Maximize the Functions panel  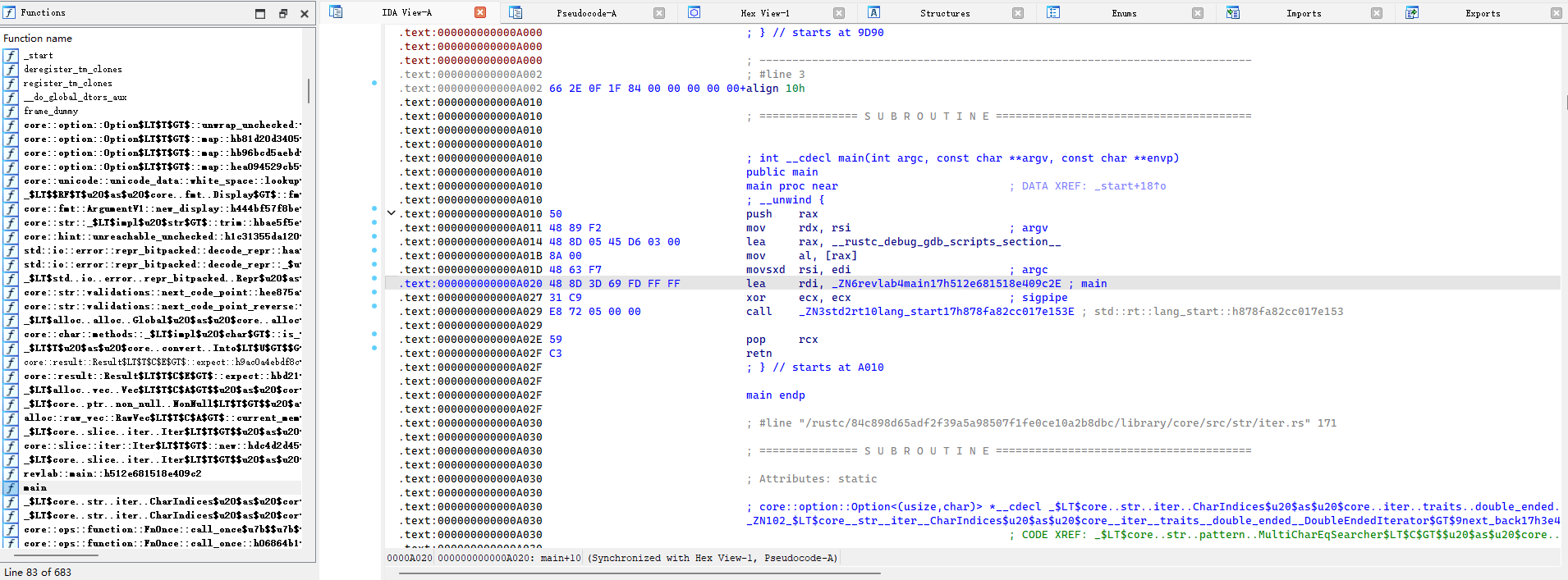(x=260, y=13)
